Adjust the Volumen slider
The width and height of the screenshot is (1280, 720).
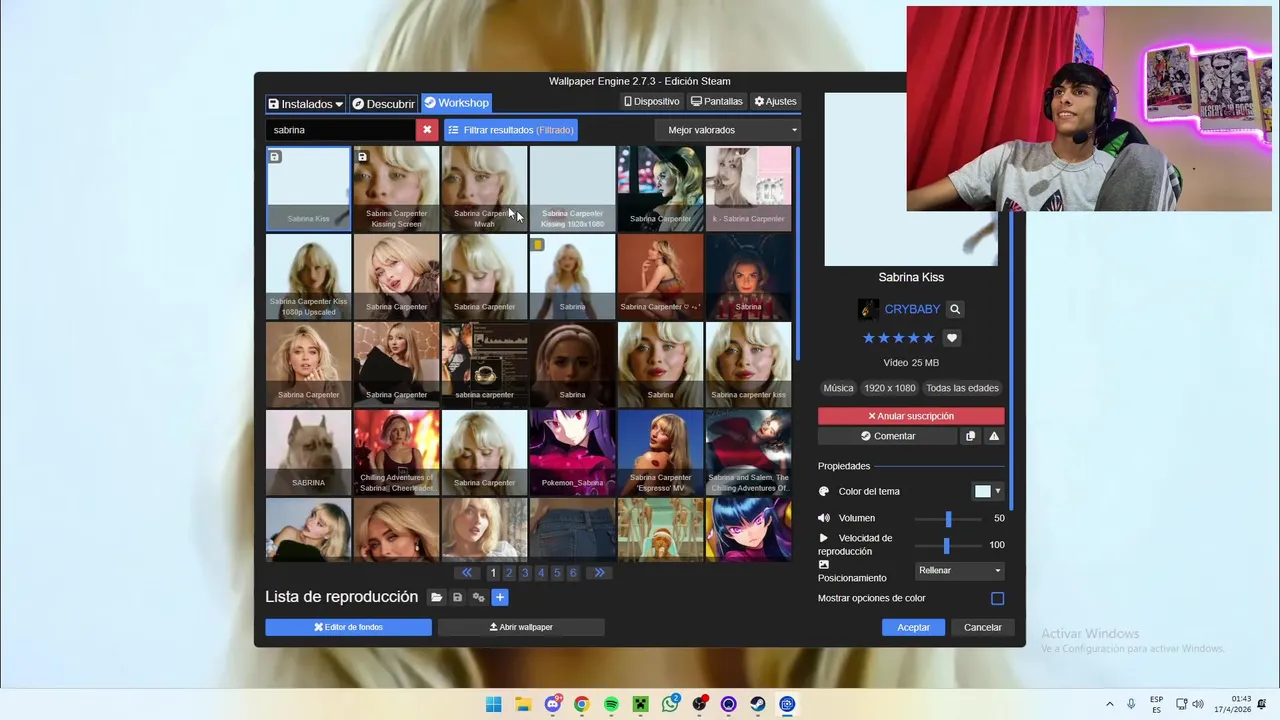click(948, 518)
